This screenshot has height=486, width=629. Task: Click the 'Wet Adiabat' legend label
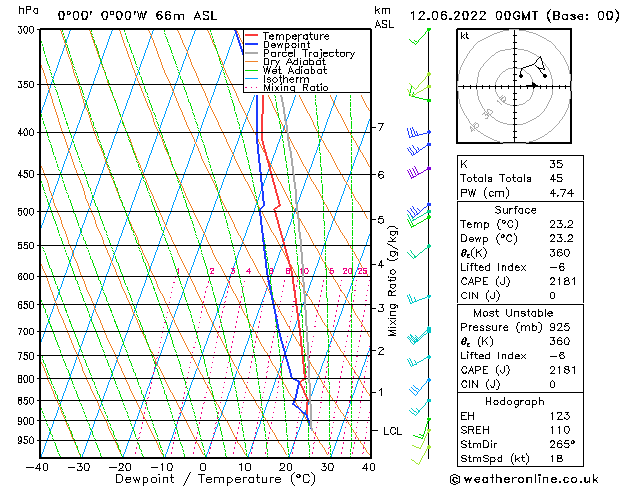click(294, 71)
